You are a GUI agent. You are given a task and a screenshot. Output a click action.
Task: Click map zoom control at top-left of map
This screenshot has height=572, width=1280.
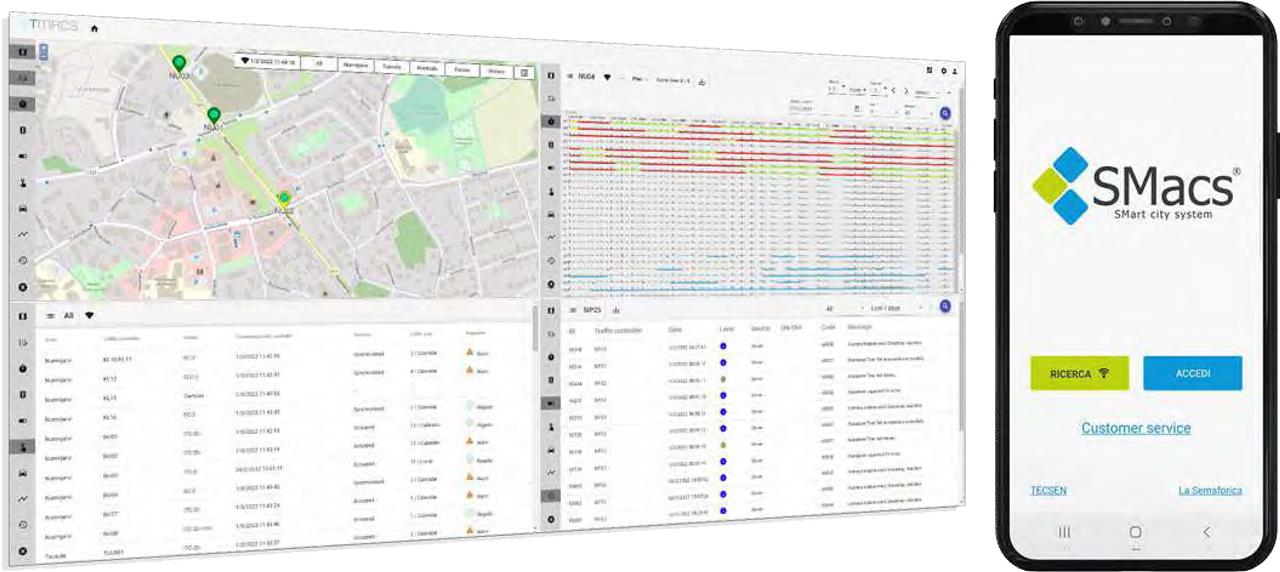click(x=42, y=52)
